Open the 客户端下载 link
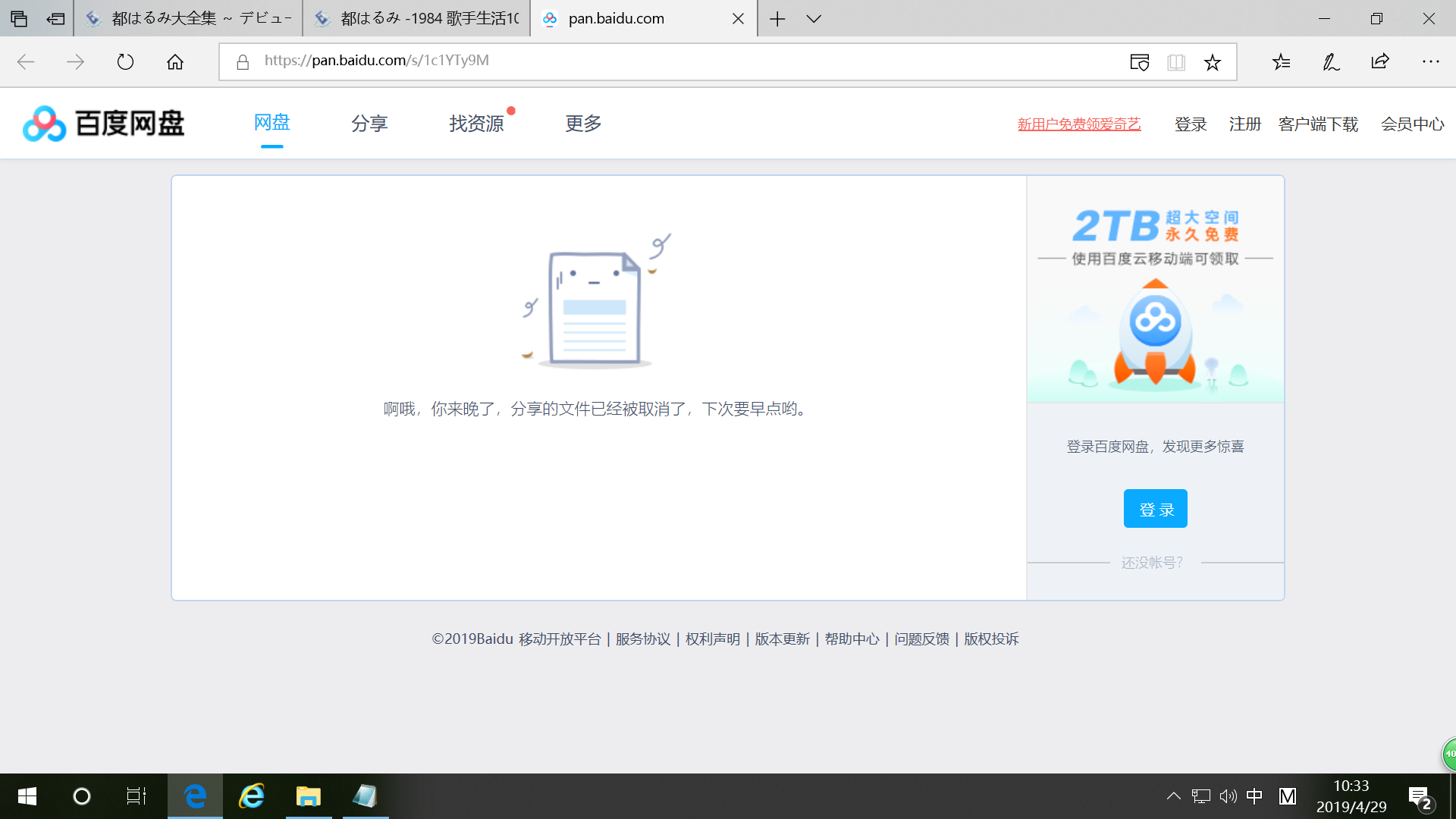Image resolution: width=1456 pixels, height=819 pixels. [1318, 124]
